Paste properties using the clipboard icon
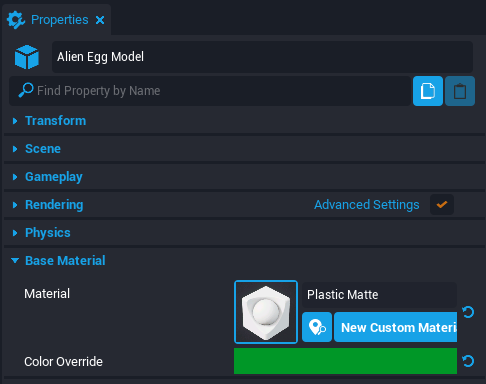Image resolution: width=486 pixels, height=384 pixels. pyautogui.click(x=460, y=91)
